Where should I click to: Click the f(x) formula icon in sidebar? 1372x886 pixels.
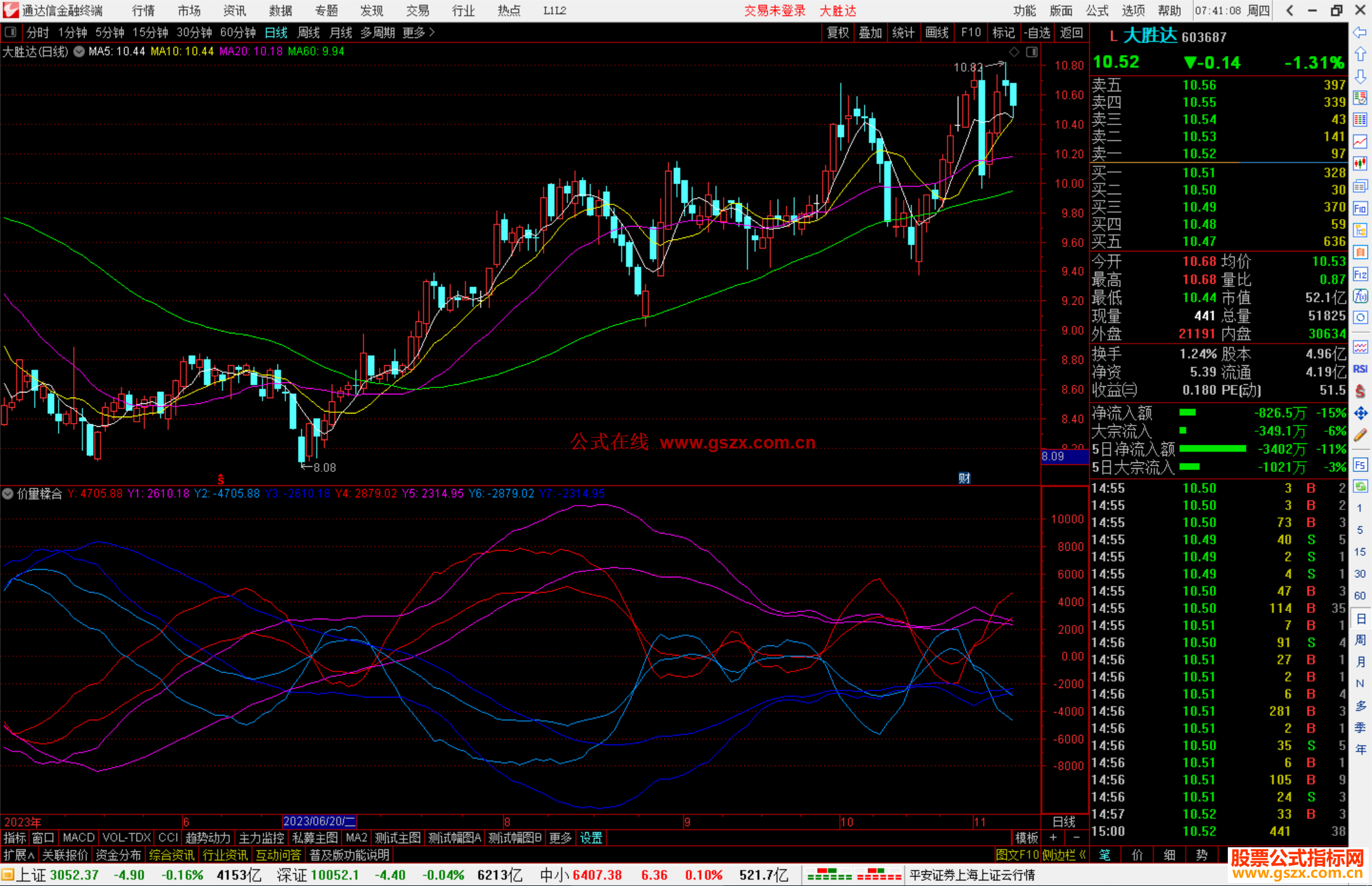1360,296
